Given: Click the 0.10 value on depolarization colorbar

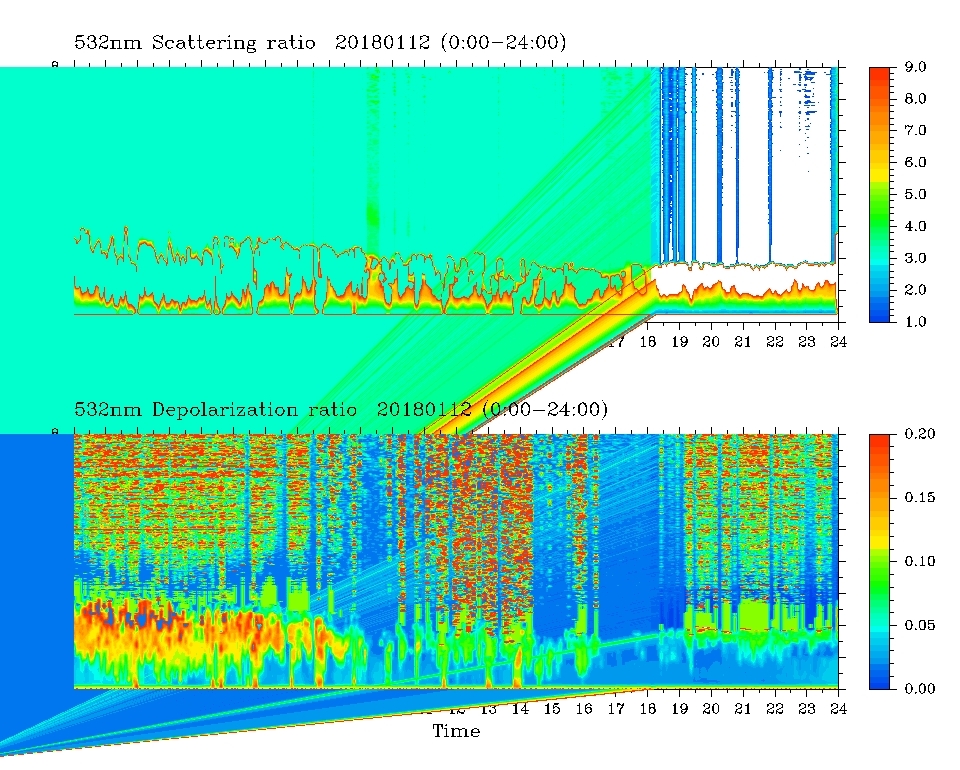Looking at the screenshot, I should pyautogui.click(x=920, y=561).
